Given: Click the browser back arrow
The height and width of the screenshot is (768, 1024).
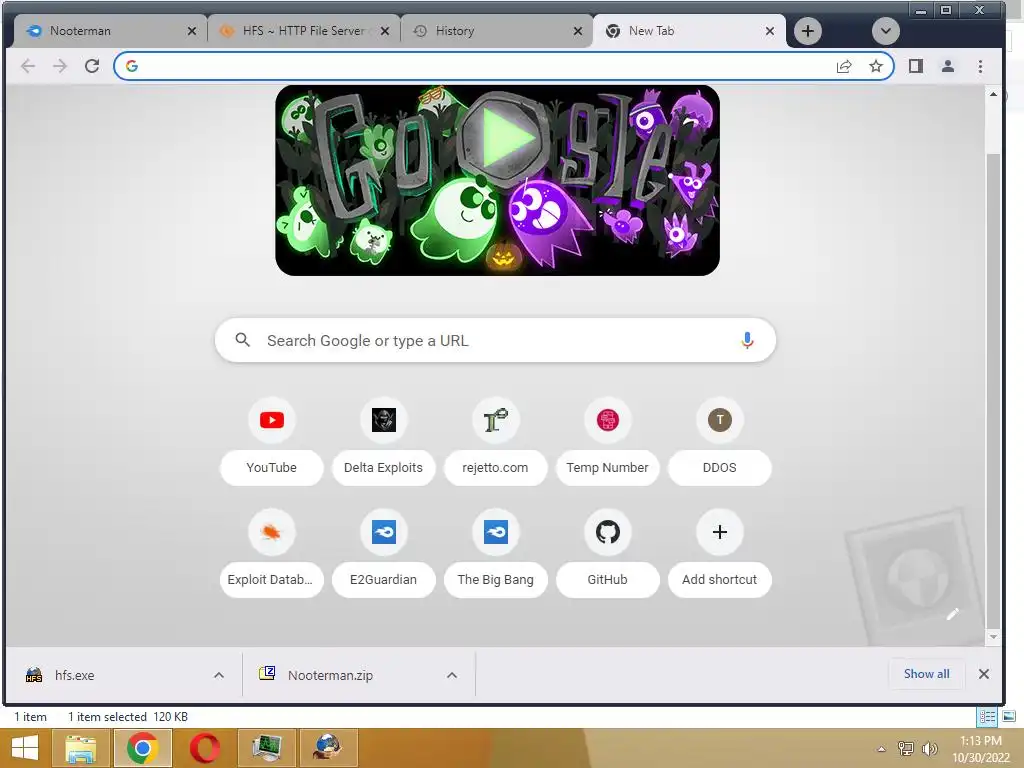Looking at the screenshot, I should [27, 66].
